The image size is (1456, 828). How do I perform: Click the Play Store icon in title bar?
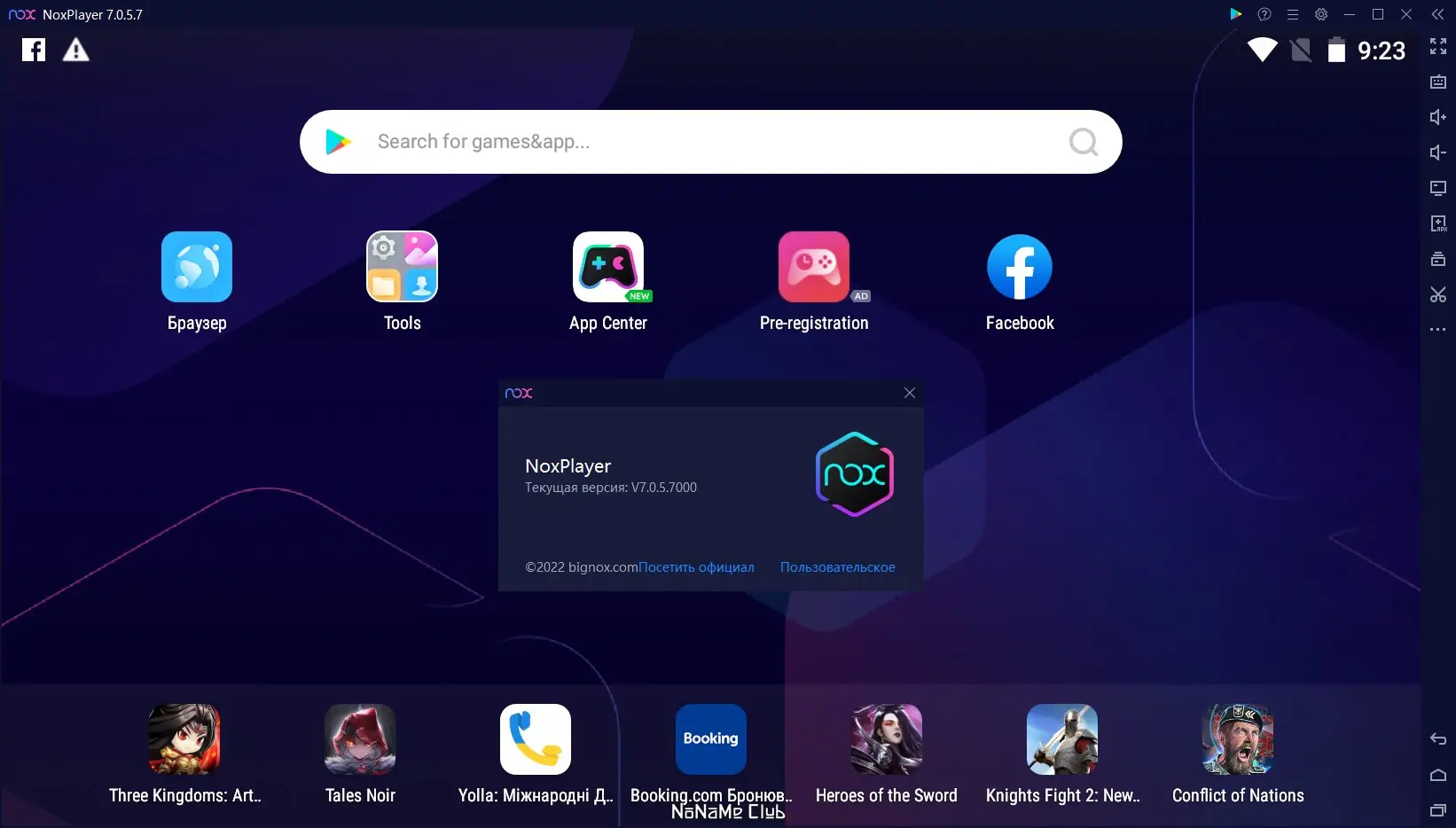1236,14
